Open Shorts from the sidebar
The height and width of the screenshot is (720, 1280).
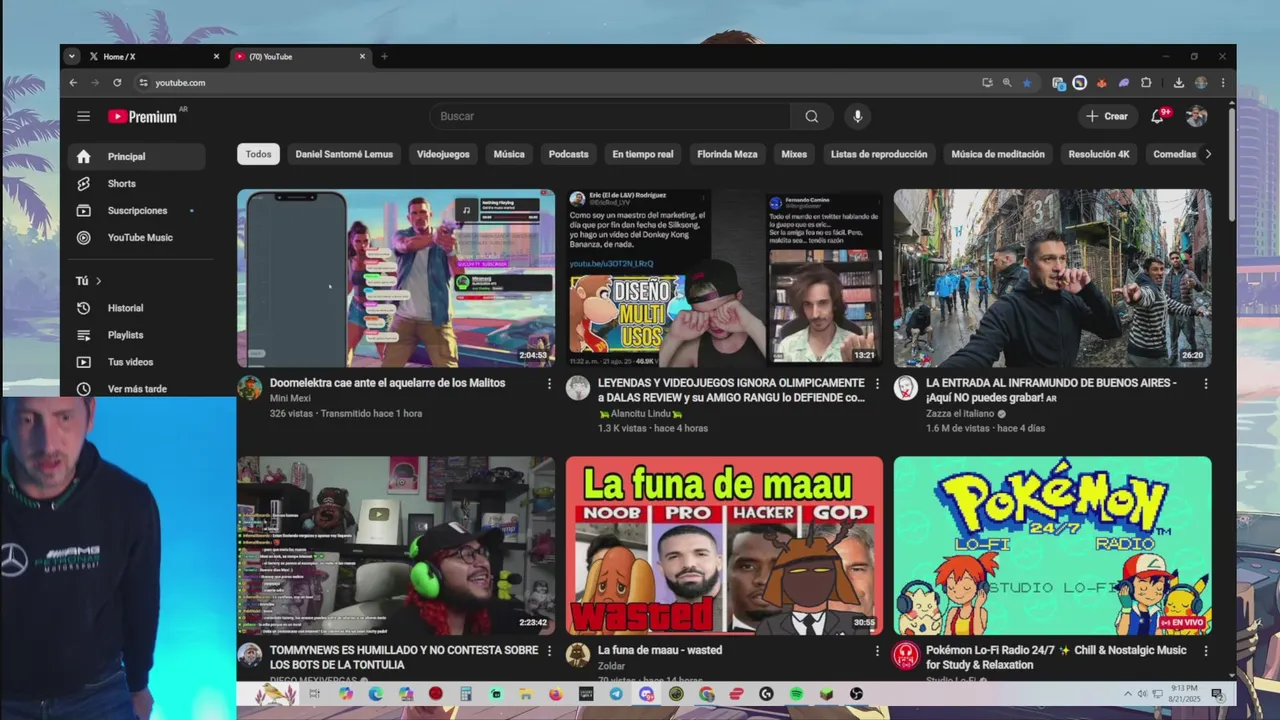pyautogui.click(x=137, y=183)
